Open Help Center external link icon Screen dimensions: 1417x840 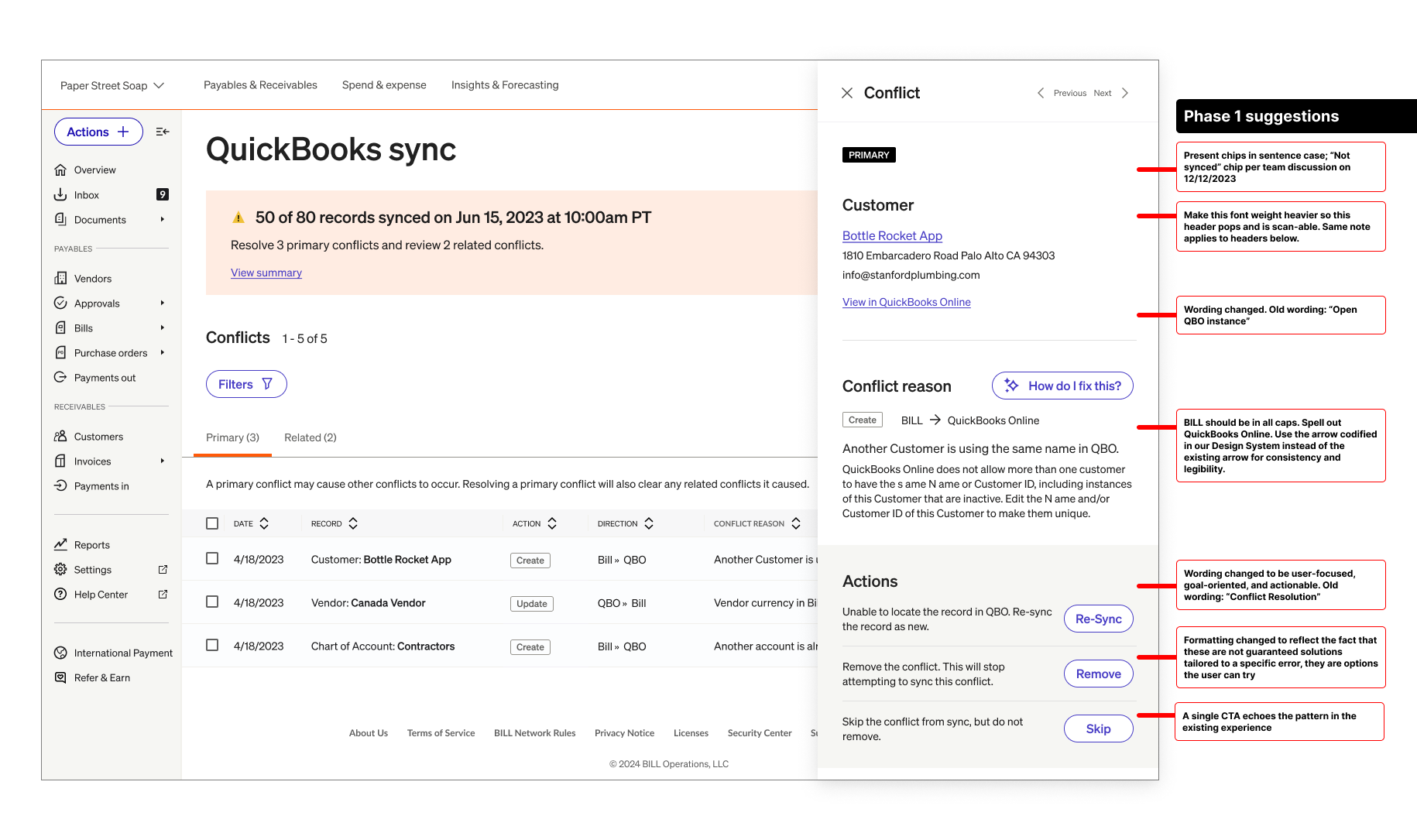[163, 594]
